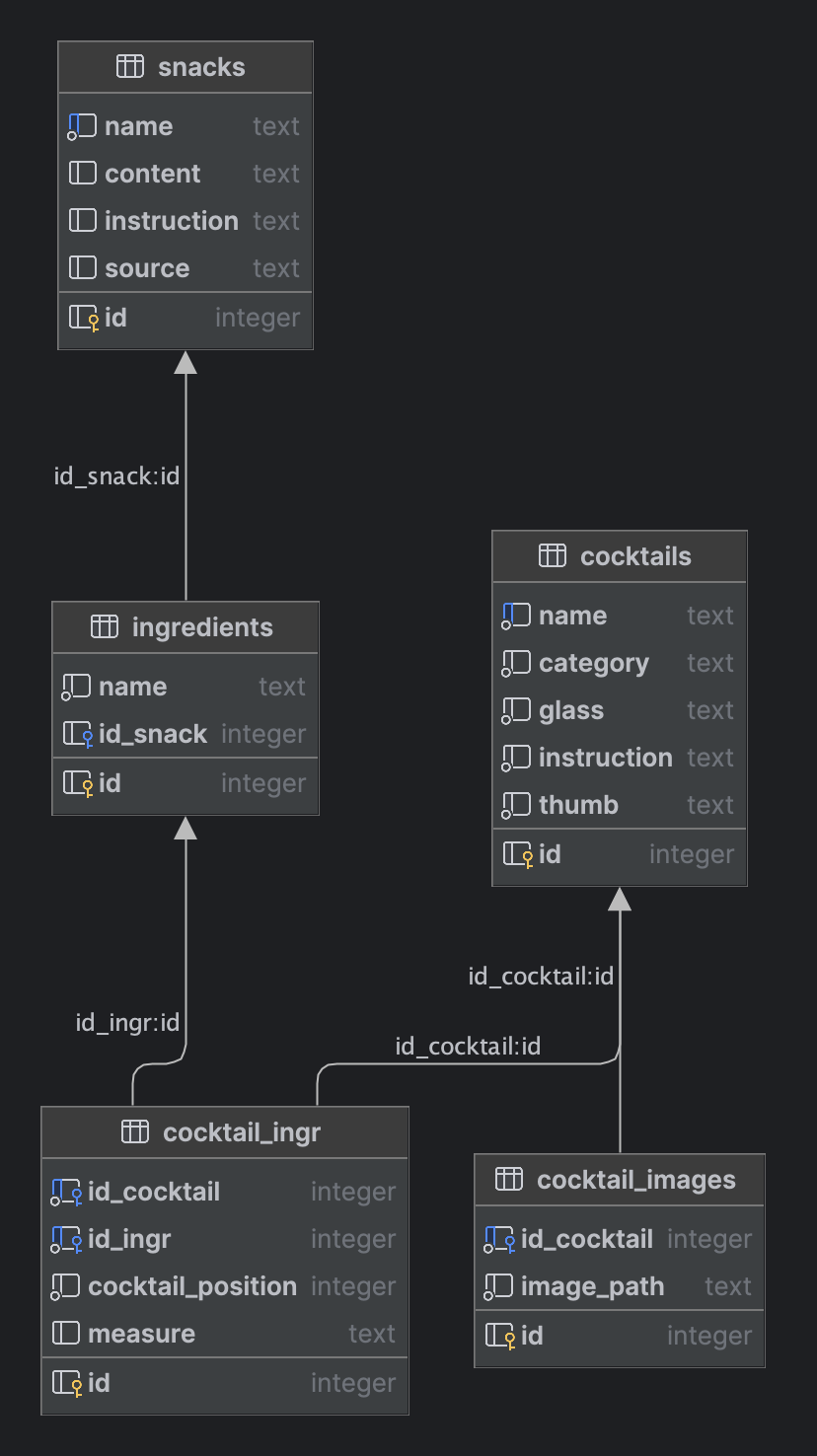Select the content column name in snacks
Image resolution: width=817 pixels, height=1456 pixels.
(x=153, y=174)
